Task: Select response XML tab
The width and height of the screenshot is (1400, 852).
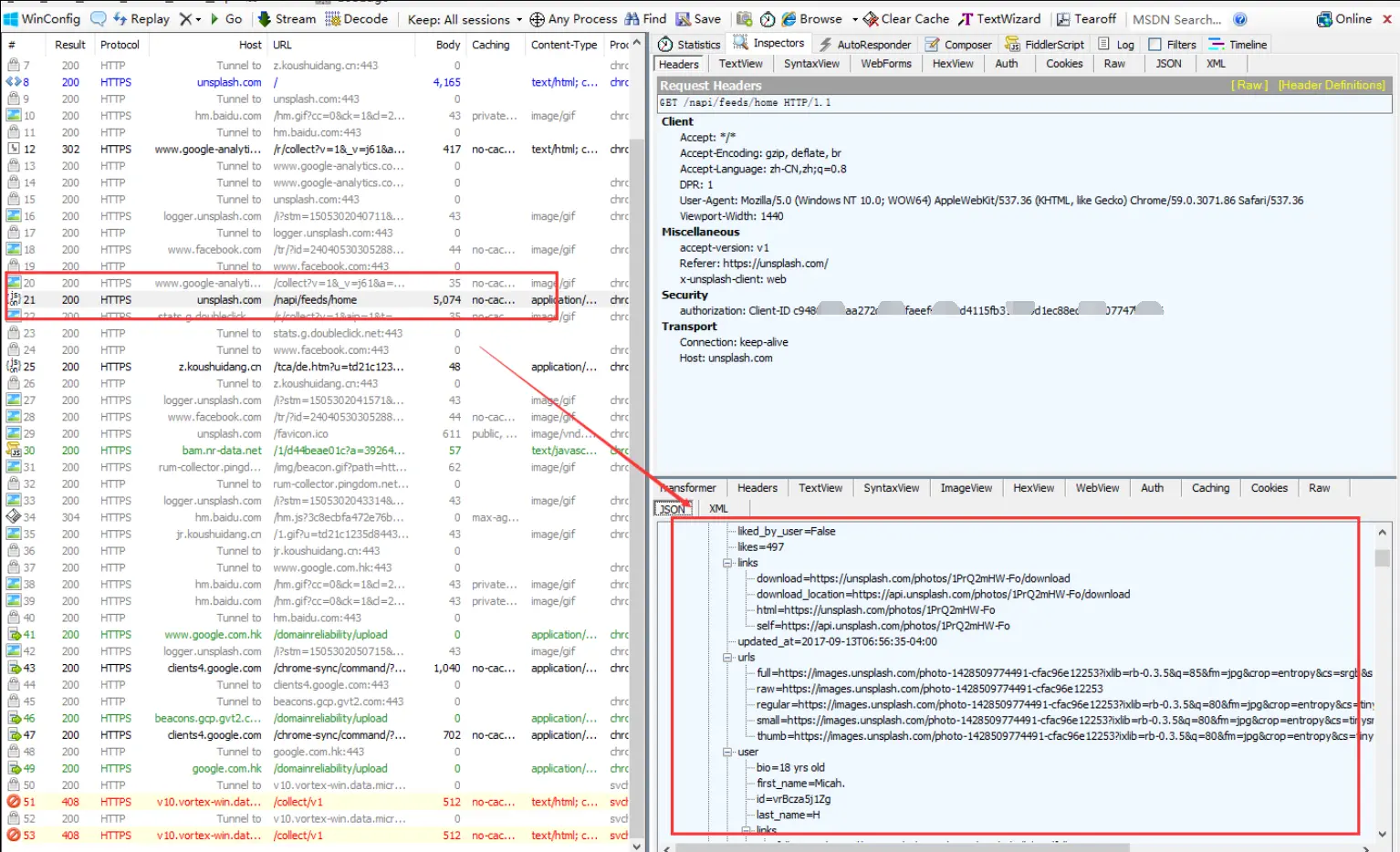Action: point(718,509)
